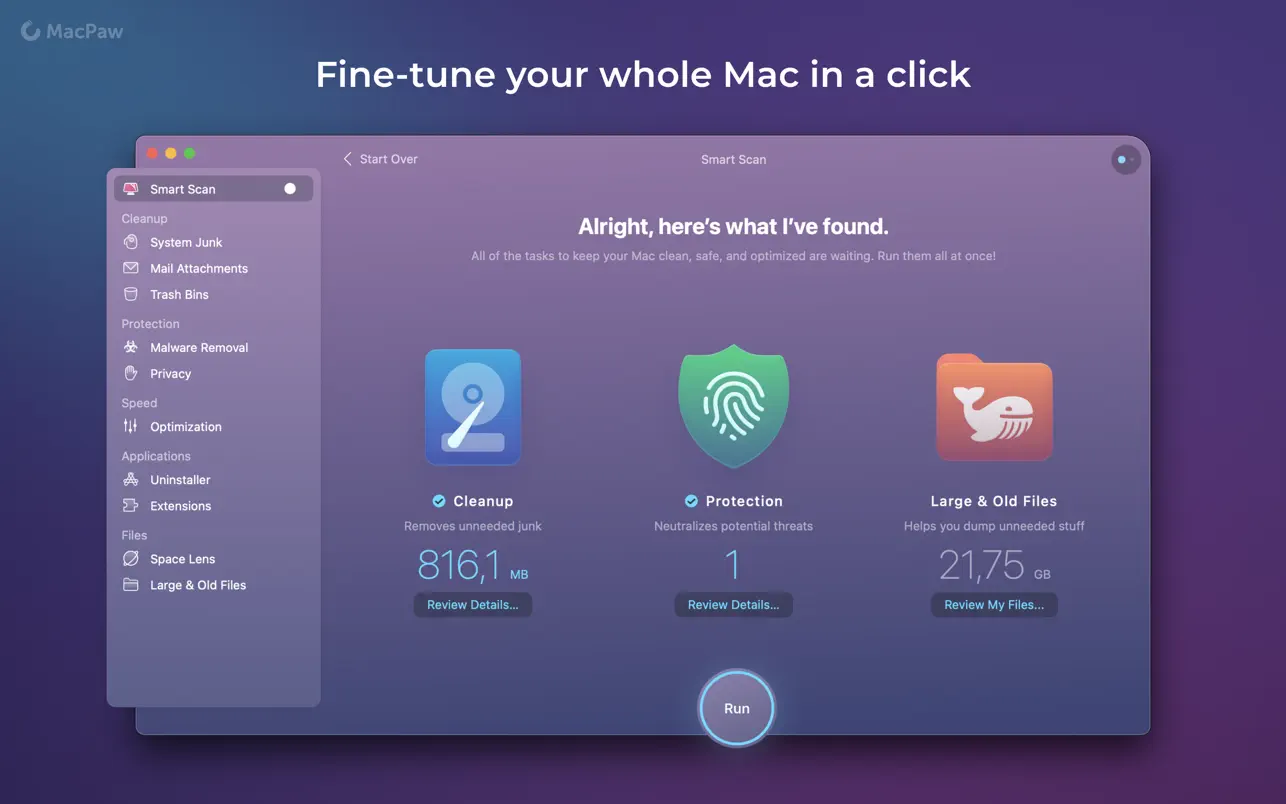
Task: Select the Trash Bins icon
Action: pyautogui.click(x=130, y=294)
